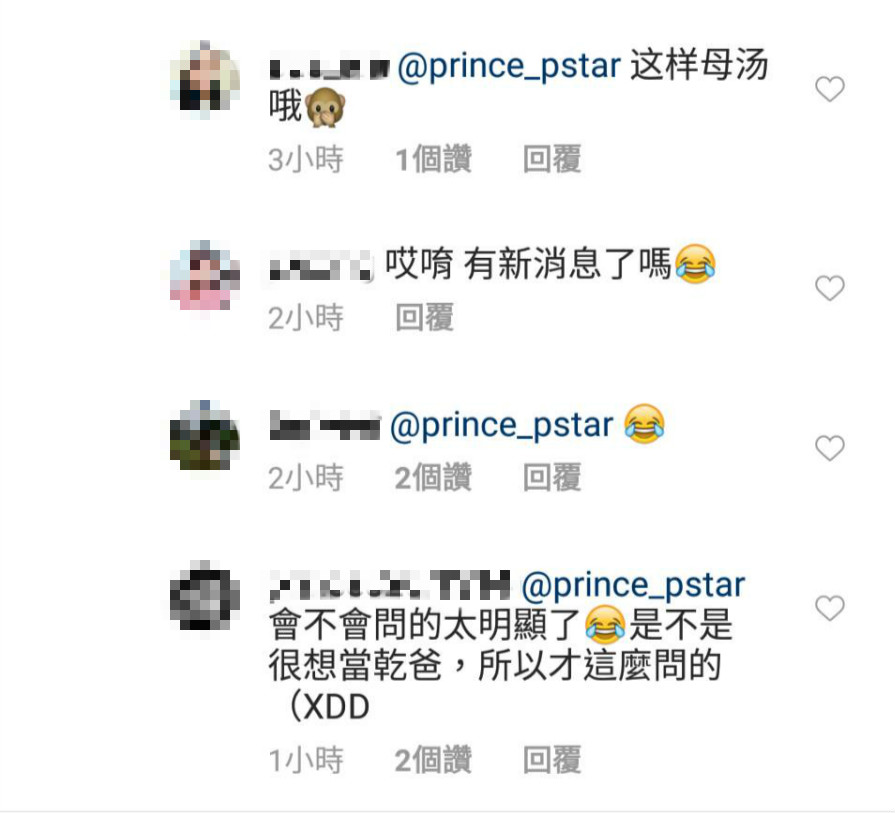Reply to the 这样母汤哦 comment

pyautogui.click(x=552, y=159)
